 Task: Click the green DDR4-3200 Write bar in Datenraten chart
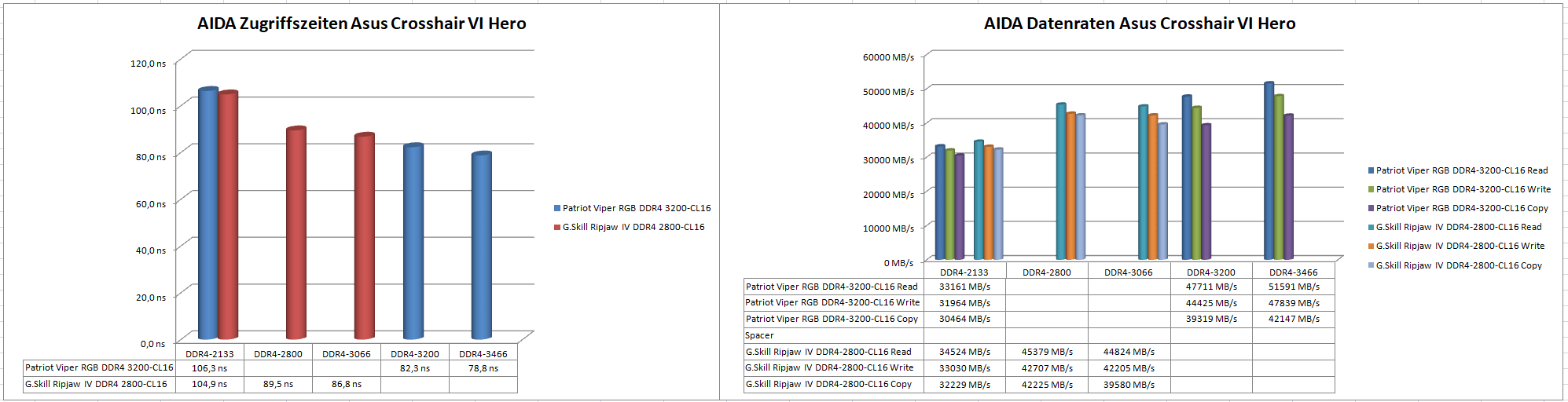[x=1196, y=183]
